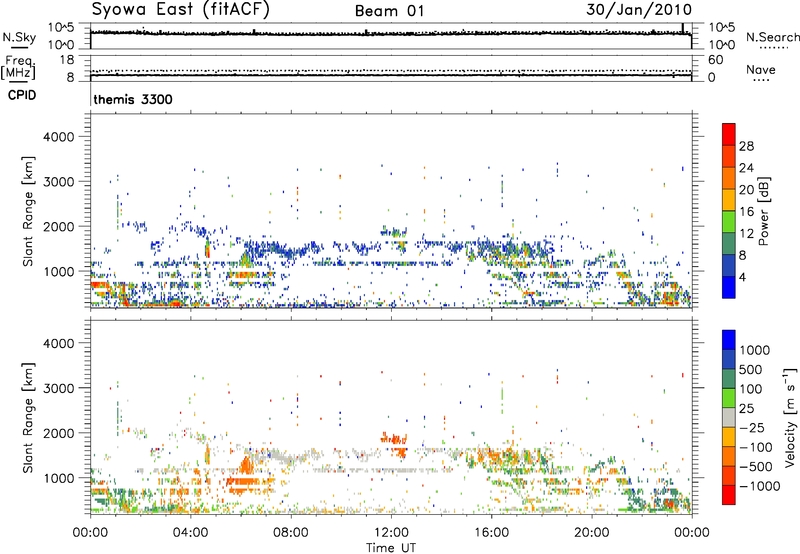Click the "28" label on Power colorbar
Screen dimensions: 800x554
(x=746, y=146)
